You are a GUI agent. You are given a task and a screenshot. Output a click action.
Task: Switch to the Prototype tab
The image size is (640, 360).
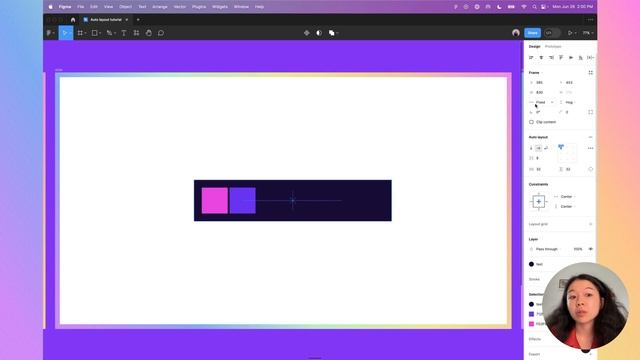click(553, 47)
